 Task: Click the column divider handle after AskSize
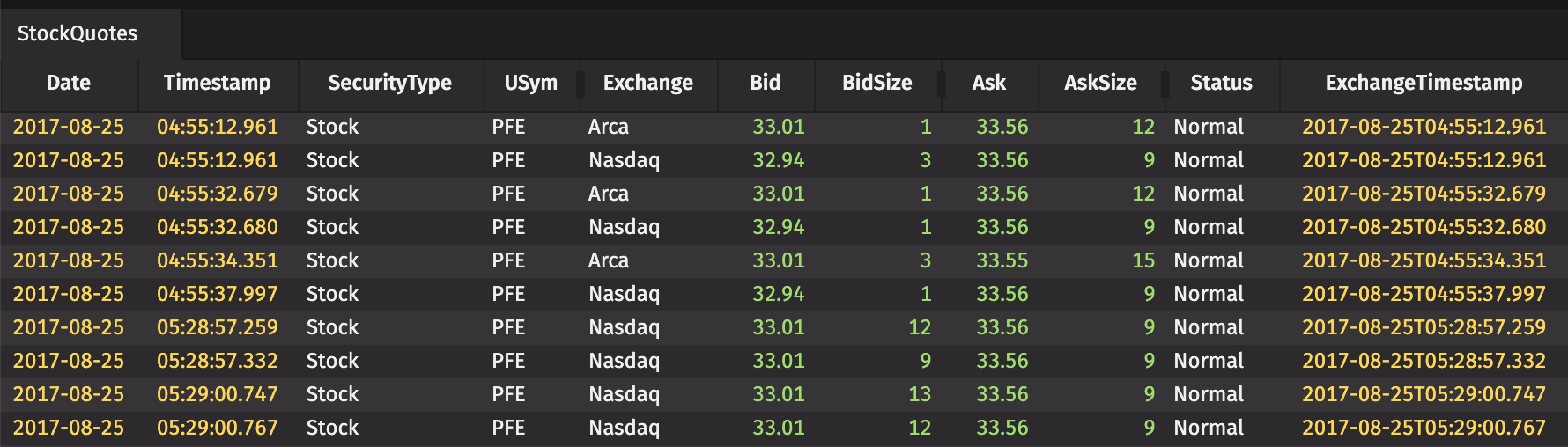[x=1165, y=84]
